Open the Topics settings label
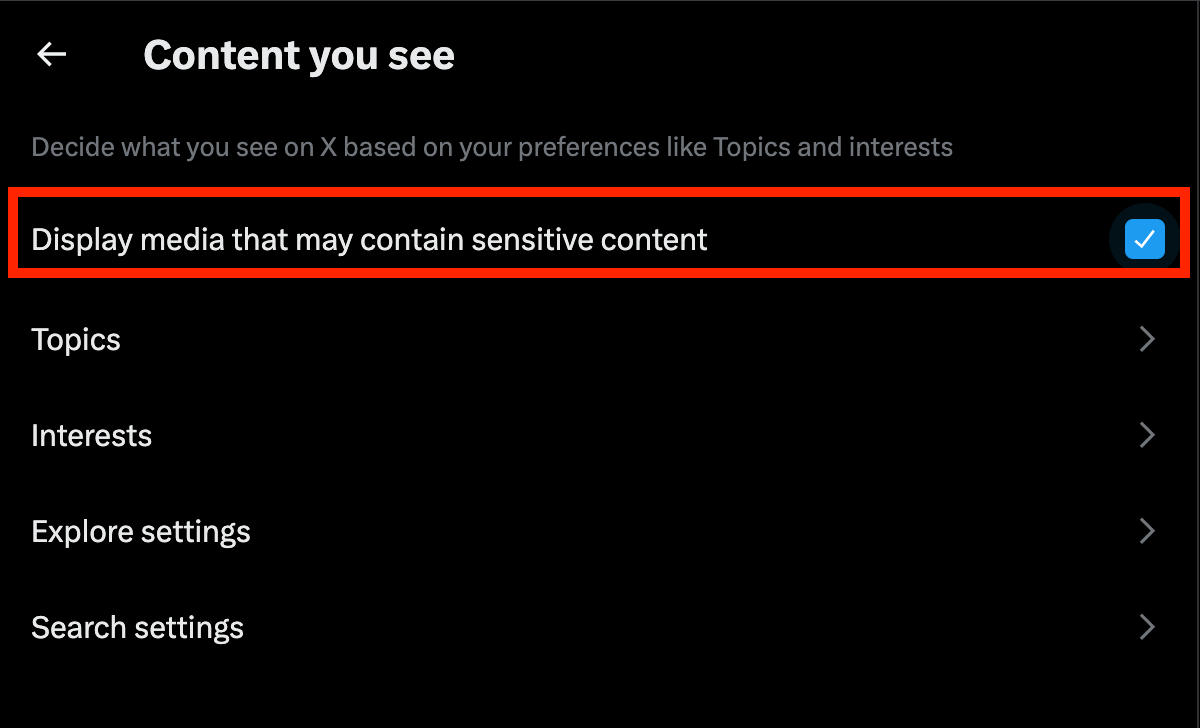The height and width of the screenshot is (728, 1200). (x=76, y=340)
